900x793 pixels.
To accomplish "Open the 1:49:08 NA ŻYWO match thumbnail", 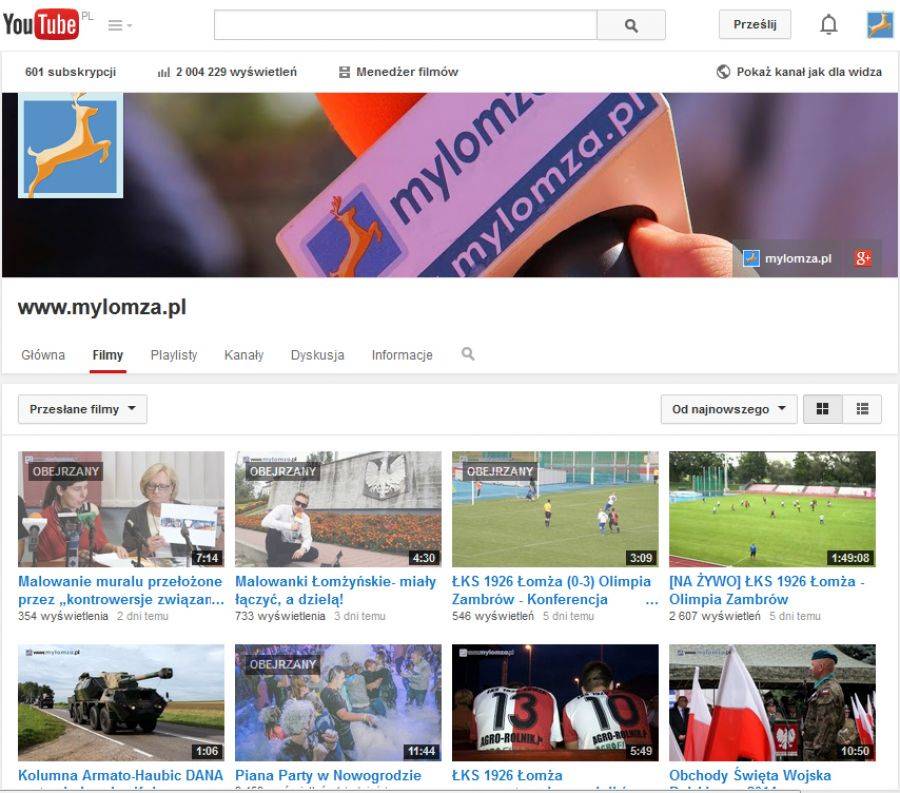I will tap(772, 509).
